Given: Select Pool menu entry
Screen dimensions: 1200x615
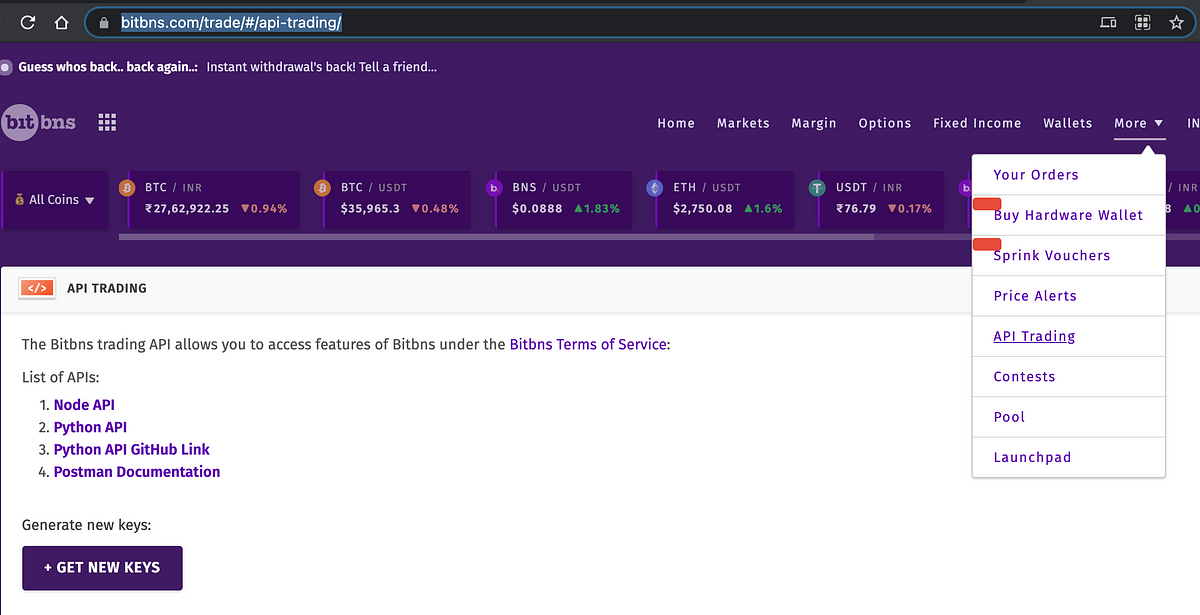Looking at the screenshot, I should (1068, 417).
